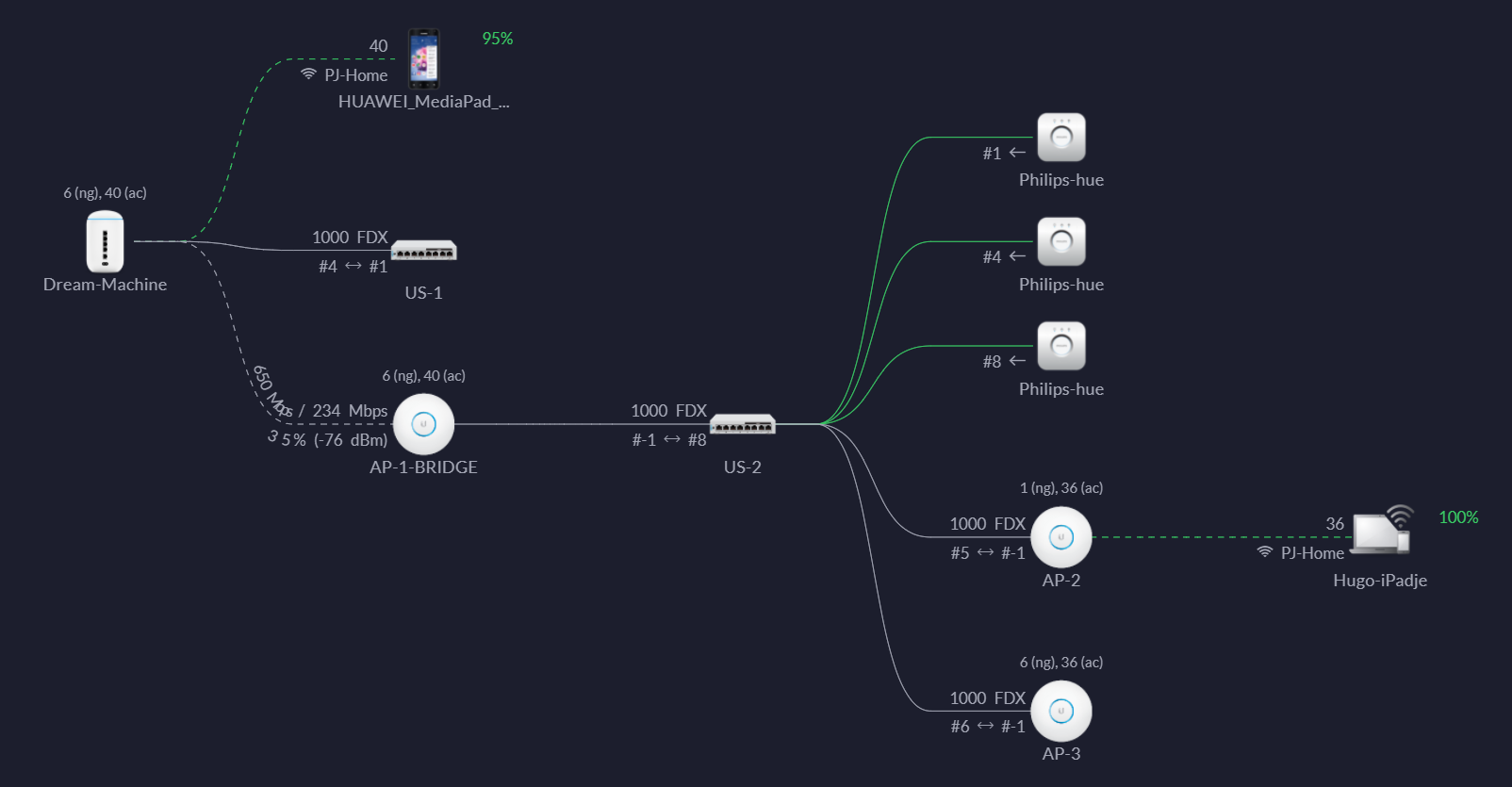Select the Hugo-iPadje laptop icon

point(1381,532)
